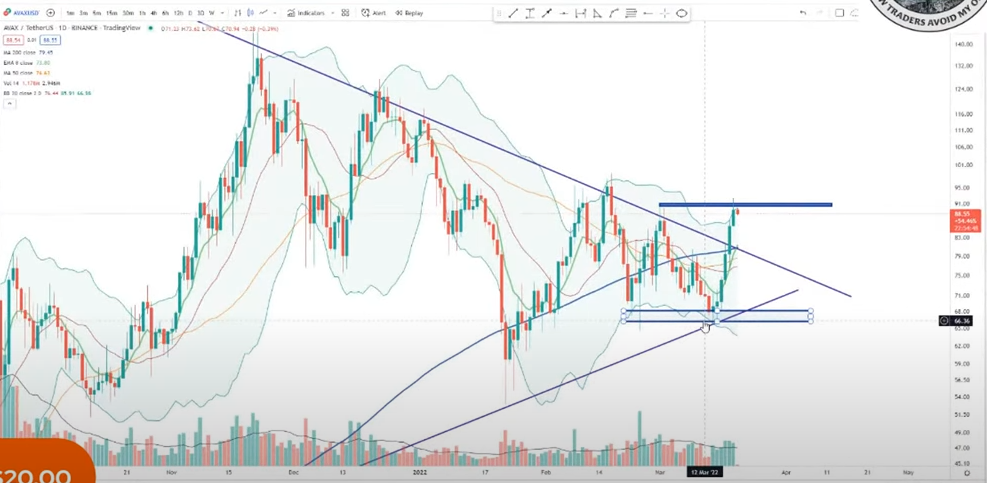Start bar Replay mode
The width and height of the screenshot is (987, 483).
pyautogui.click(x=409, y=13)
